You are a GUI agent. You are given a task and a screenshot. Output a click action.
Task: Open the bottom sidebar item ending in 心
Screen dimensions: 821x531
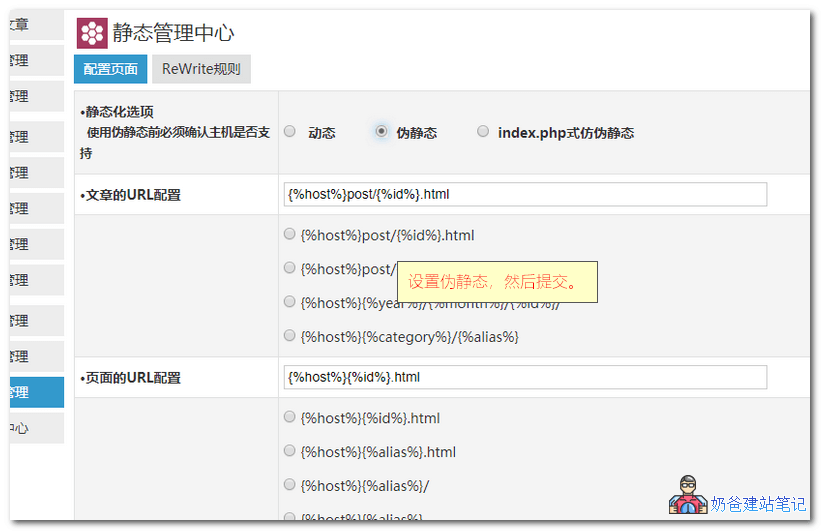[x=35, y=428]
